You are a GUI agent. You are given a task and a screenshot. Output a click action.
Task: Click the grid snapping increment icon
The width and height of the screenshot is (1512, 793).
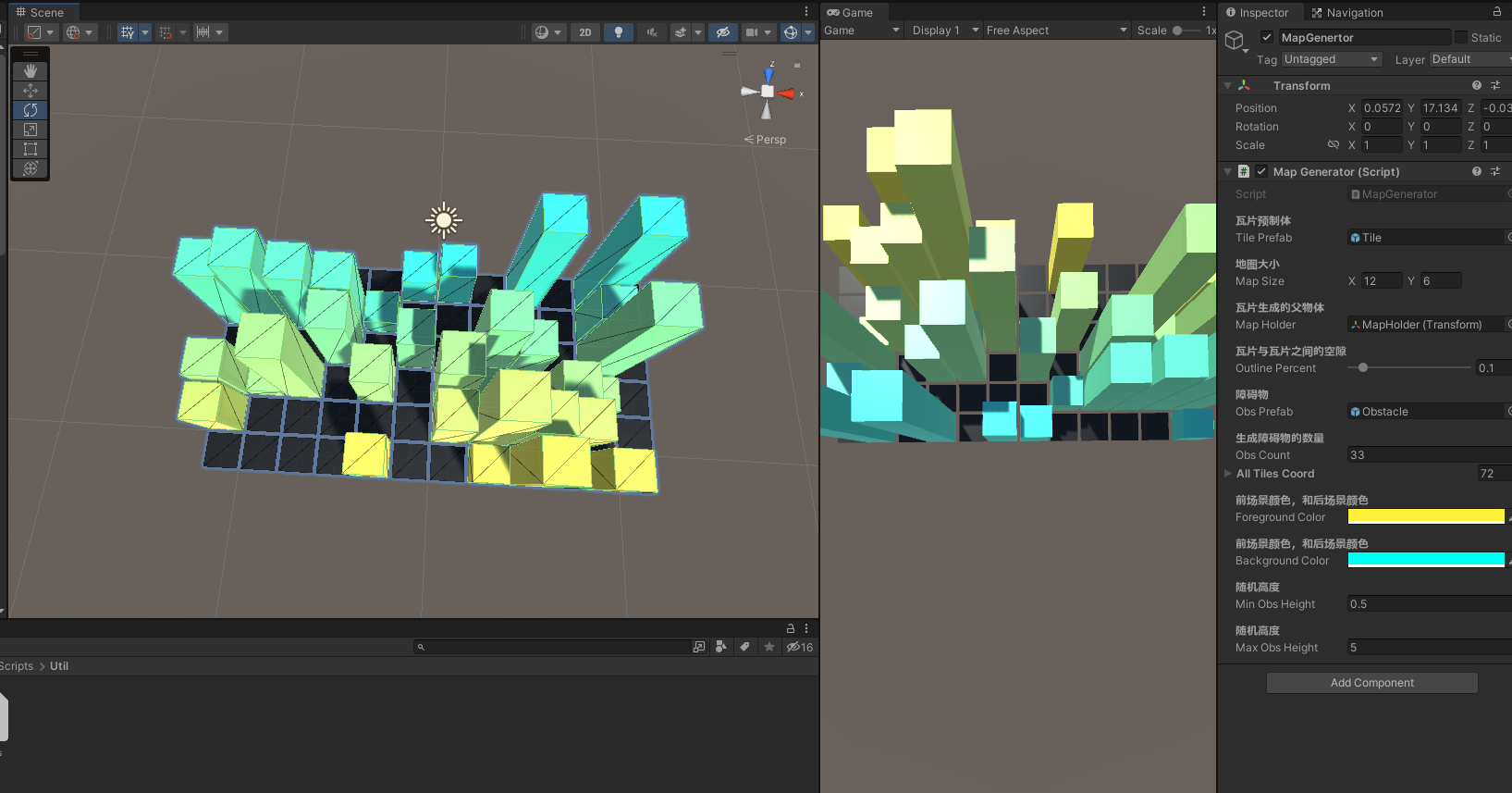point(166,32)
